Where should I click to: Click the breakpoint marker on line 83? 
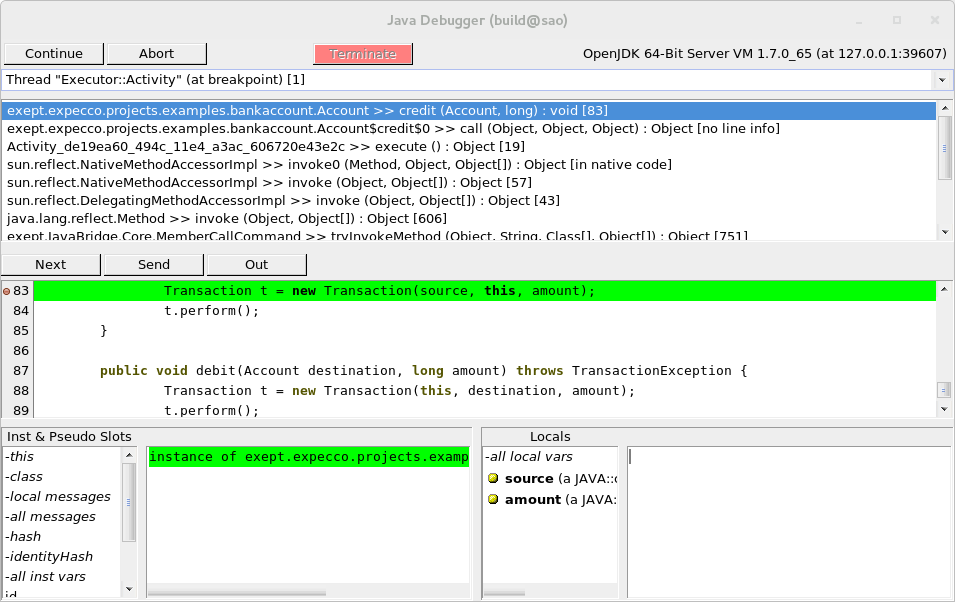[7, 291]
